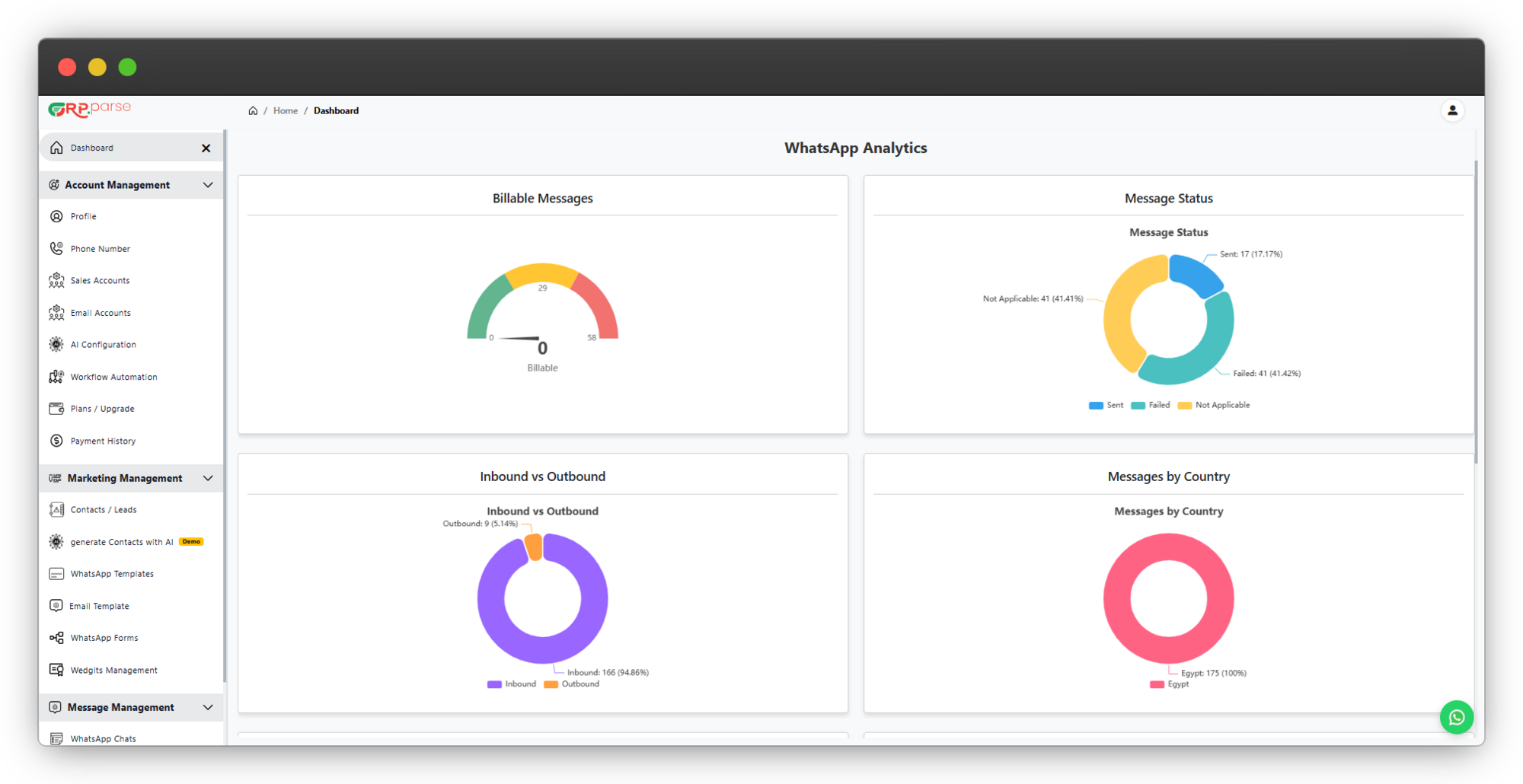Click the Egypt pink legend swatch
1523x784 pixels.
pyautogui.click(x=1157, y=684)
